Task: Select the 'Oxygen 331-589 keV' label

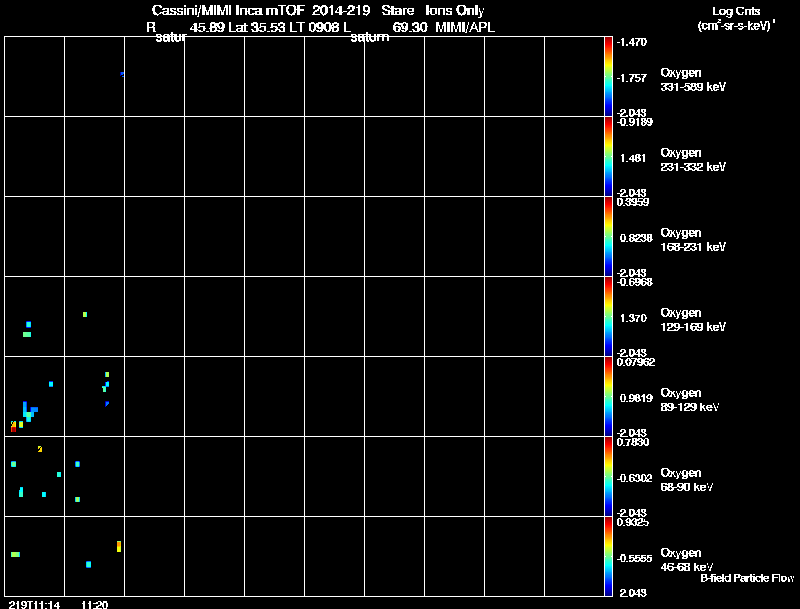Action: (x=693, y=80)
